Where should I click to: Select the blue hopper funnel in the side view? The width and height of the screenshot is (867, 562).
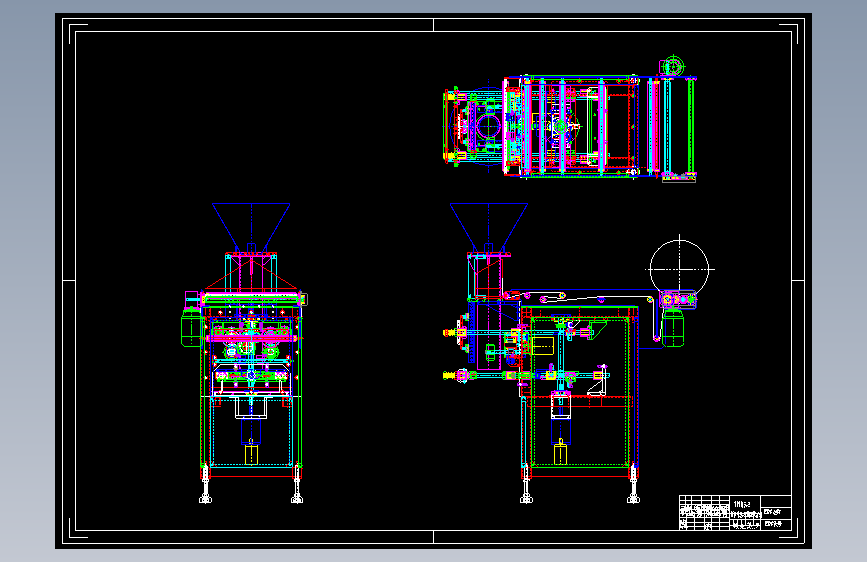(x=489, y=227)
